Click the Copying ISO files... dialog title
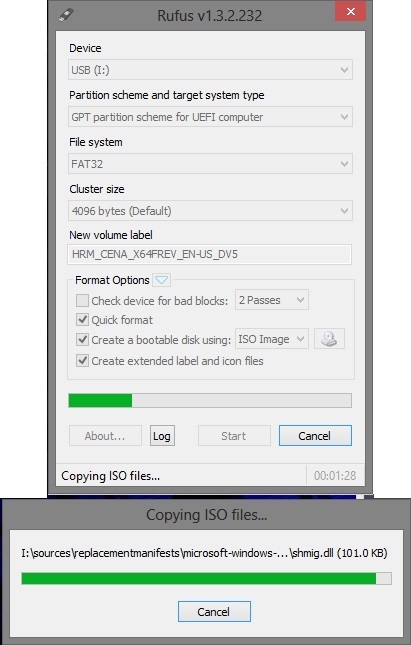This screenshot has width=411, height=645. coord(207,515)
